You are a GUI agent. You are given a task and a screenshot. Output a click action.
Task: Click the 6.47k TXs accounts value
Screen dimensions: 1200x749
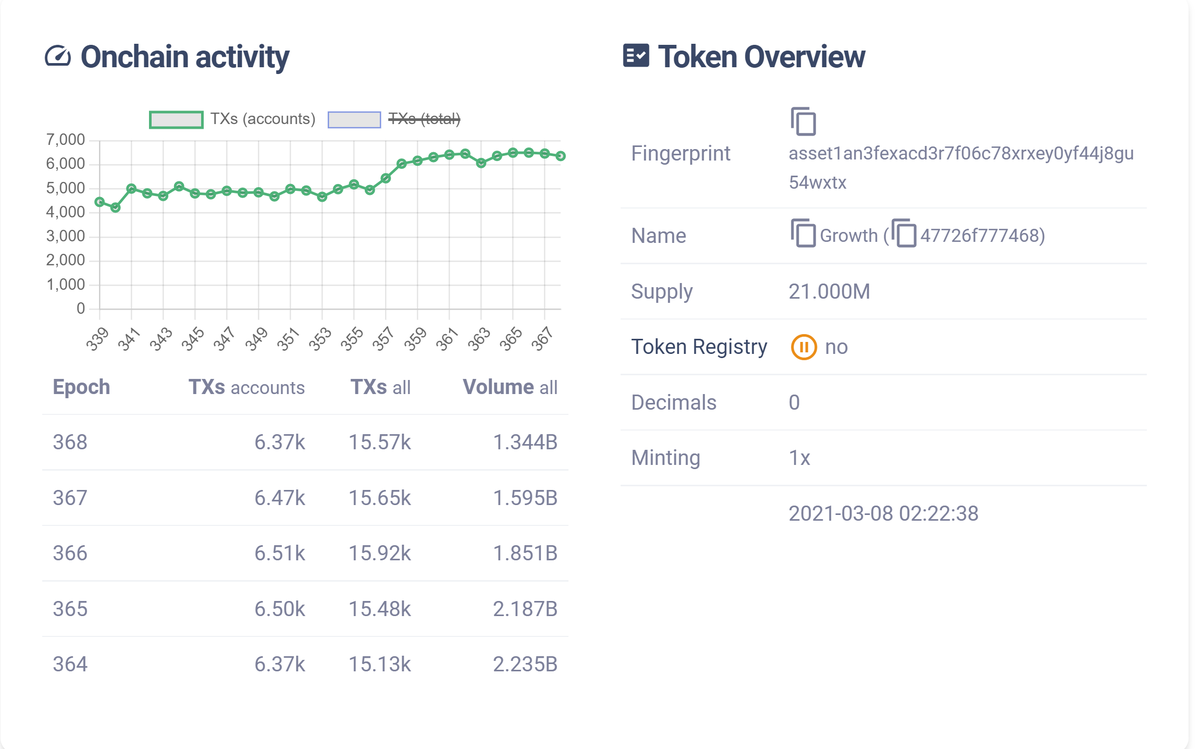(280, 498)
